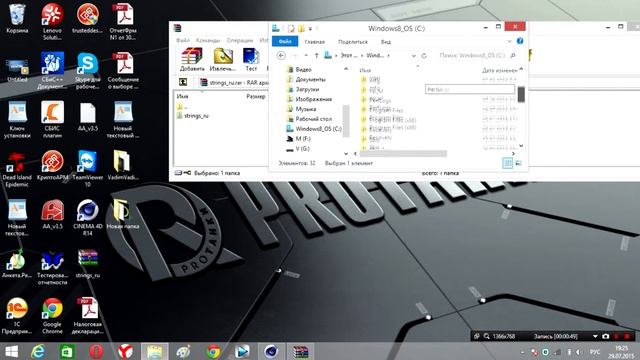Click New folder icon in Explorer title bar
Screen dimensions: 640x360
[301, 29]
